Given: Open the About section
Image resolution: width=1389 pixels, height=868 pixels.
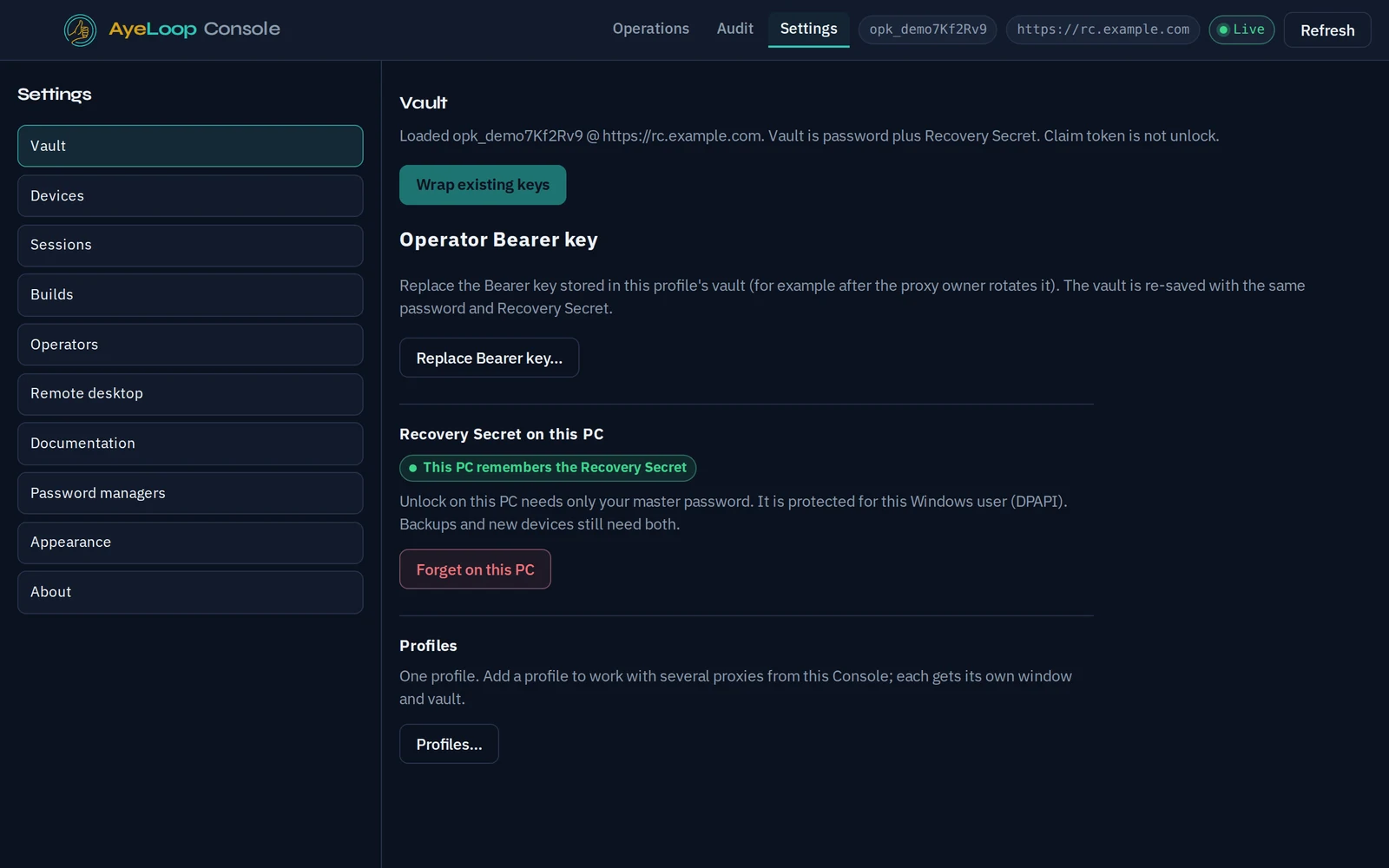Looking at the screenshot, I should (x=190, y=592).
